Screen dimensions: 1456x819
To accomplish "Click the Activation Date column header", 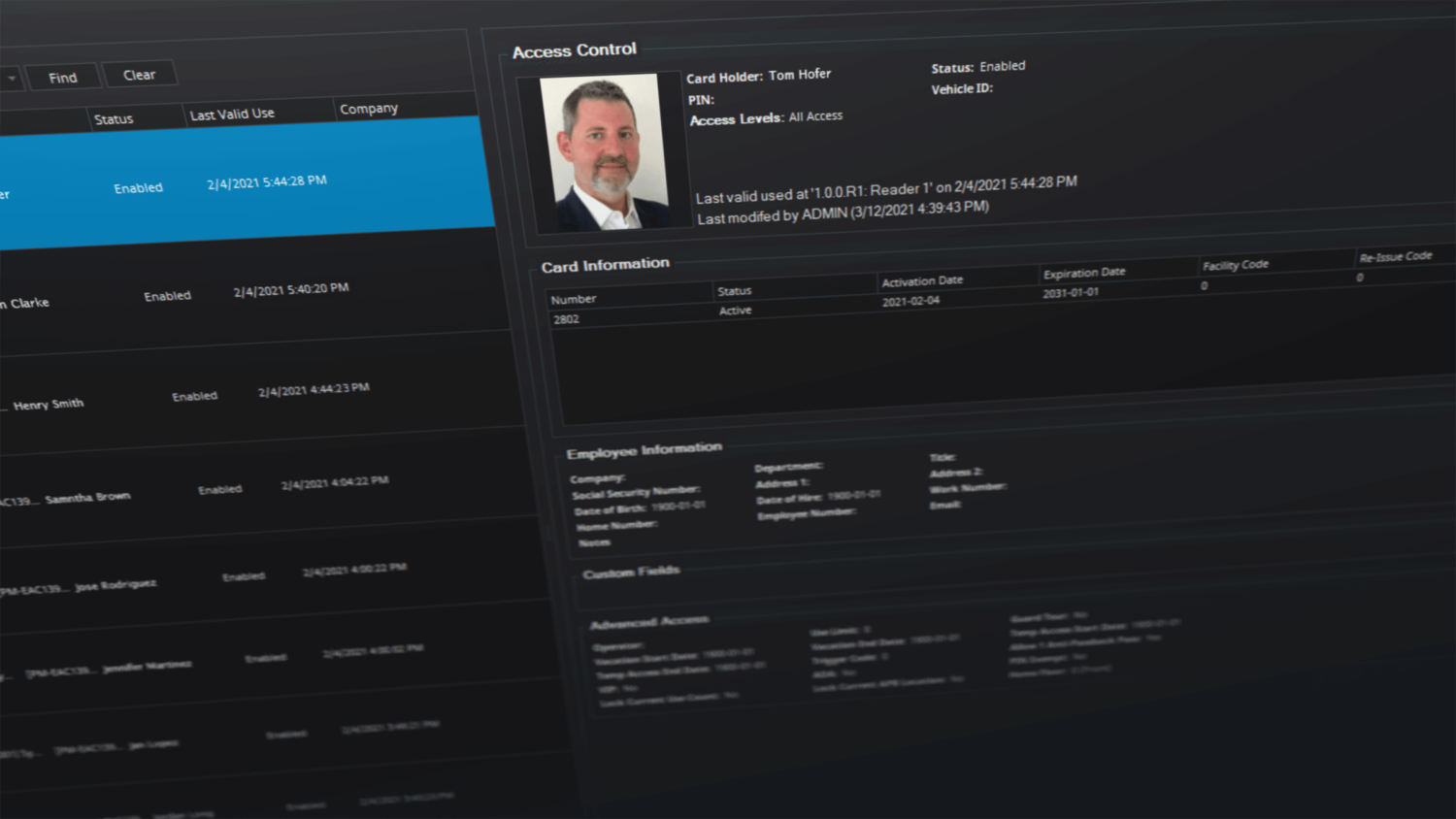I will tap(922, 280).
